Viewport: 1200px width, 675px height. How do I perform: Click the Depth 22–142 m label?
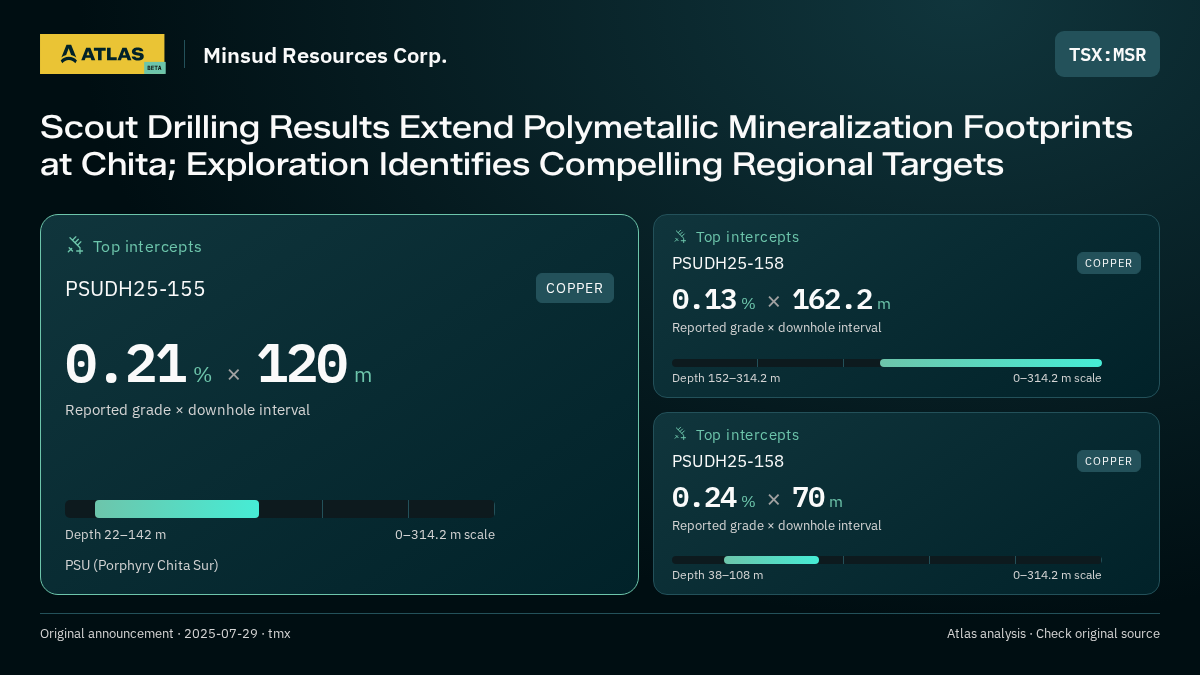coord(116,535)
